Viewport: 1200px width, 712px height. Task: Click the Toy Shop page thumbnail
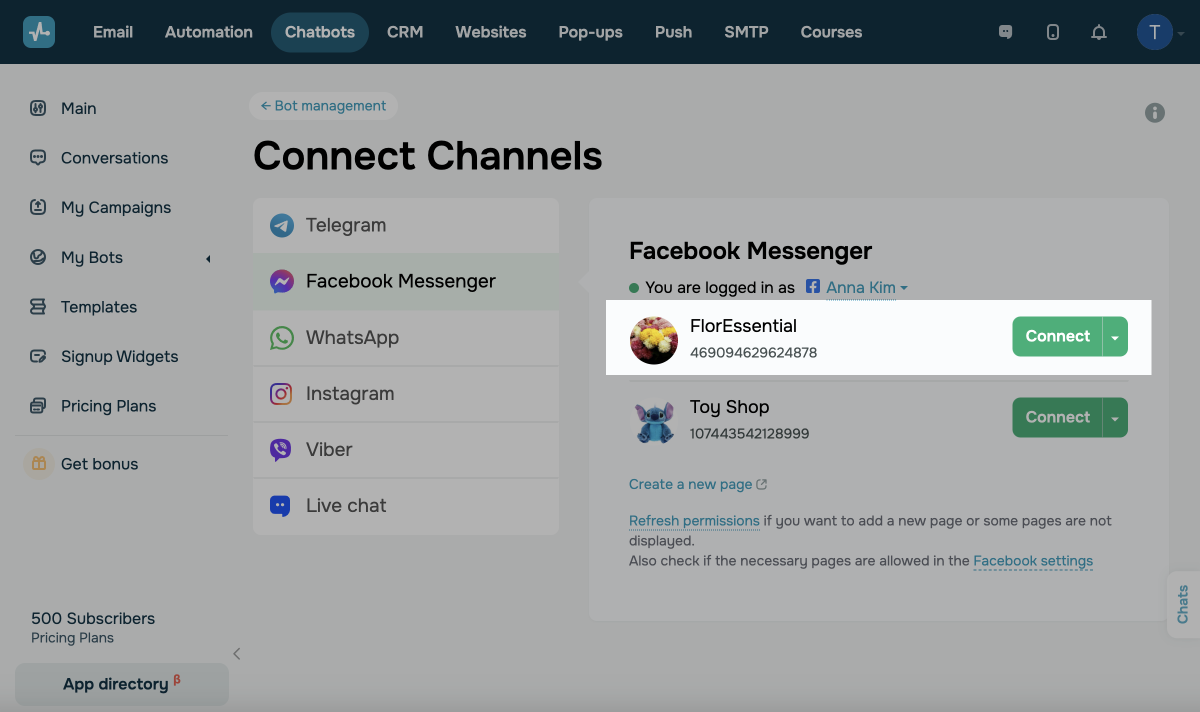[654, 421]
